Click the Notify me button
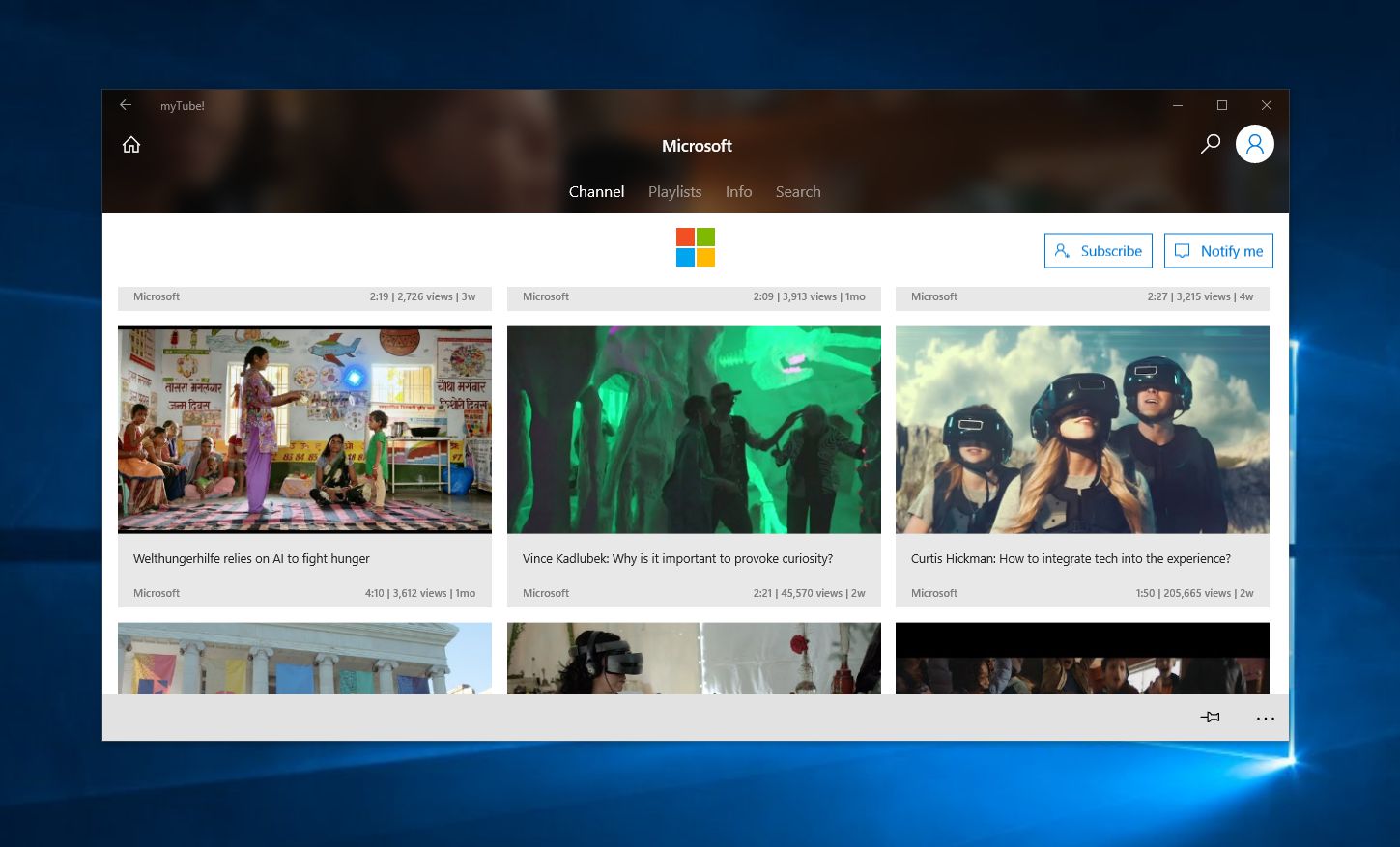 pyautogui.click(x=1218, y=251)
